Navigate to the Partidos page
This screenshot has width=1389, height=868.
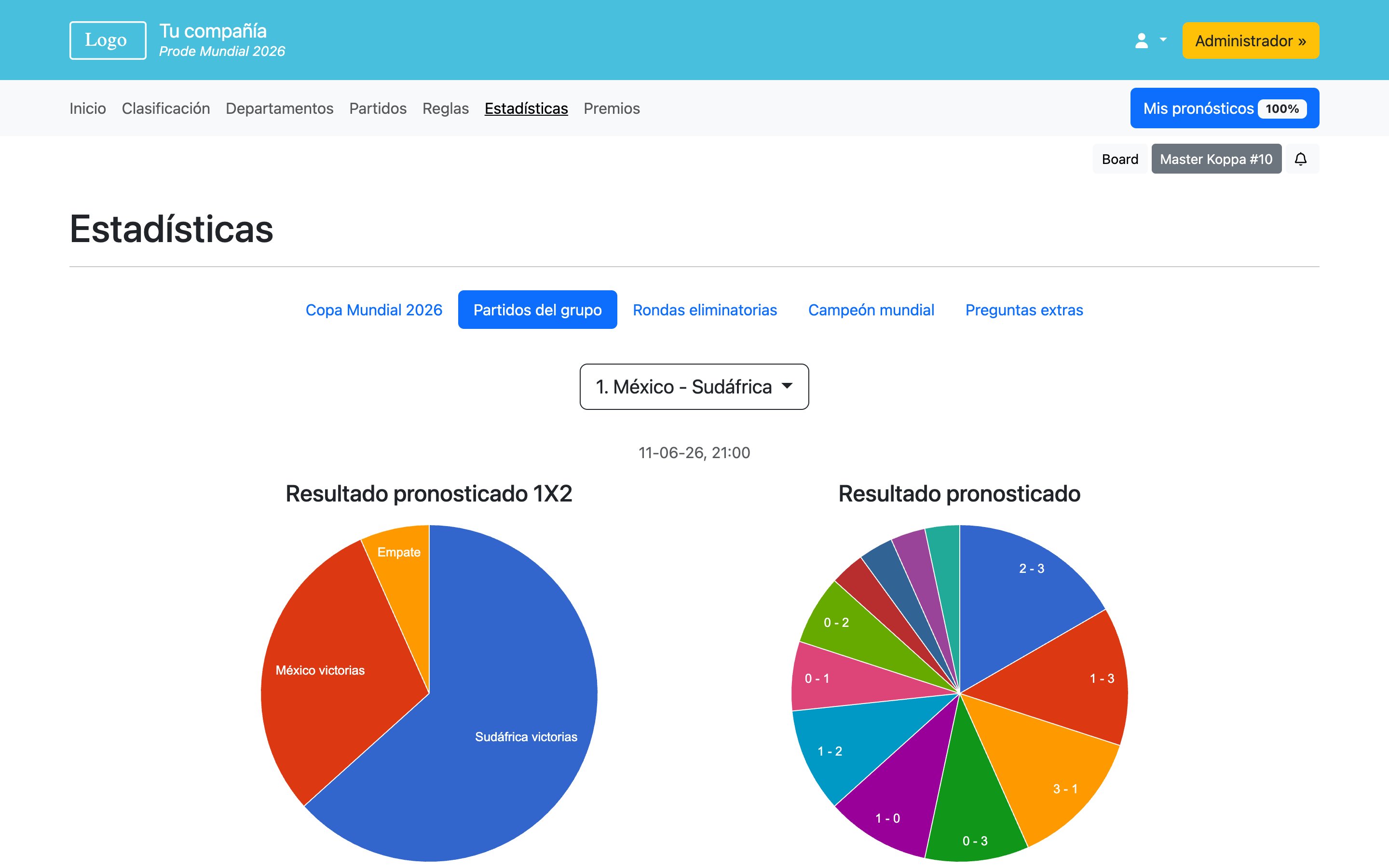tap(378, 108)
